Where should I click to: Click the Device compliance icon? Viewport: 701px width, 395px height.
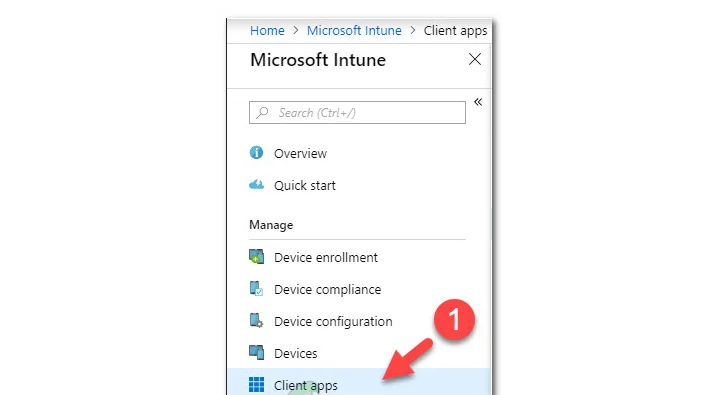tap(256, 289)
